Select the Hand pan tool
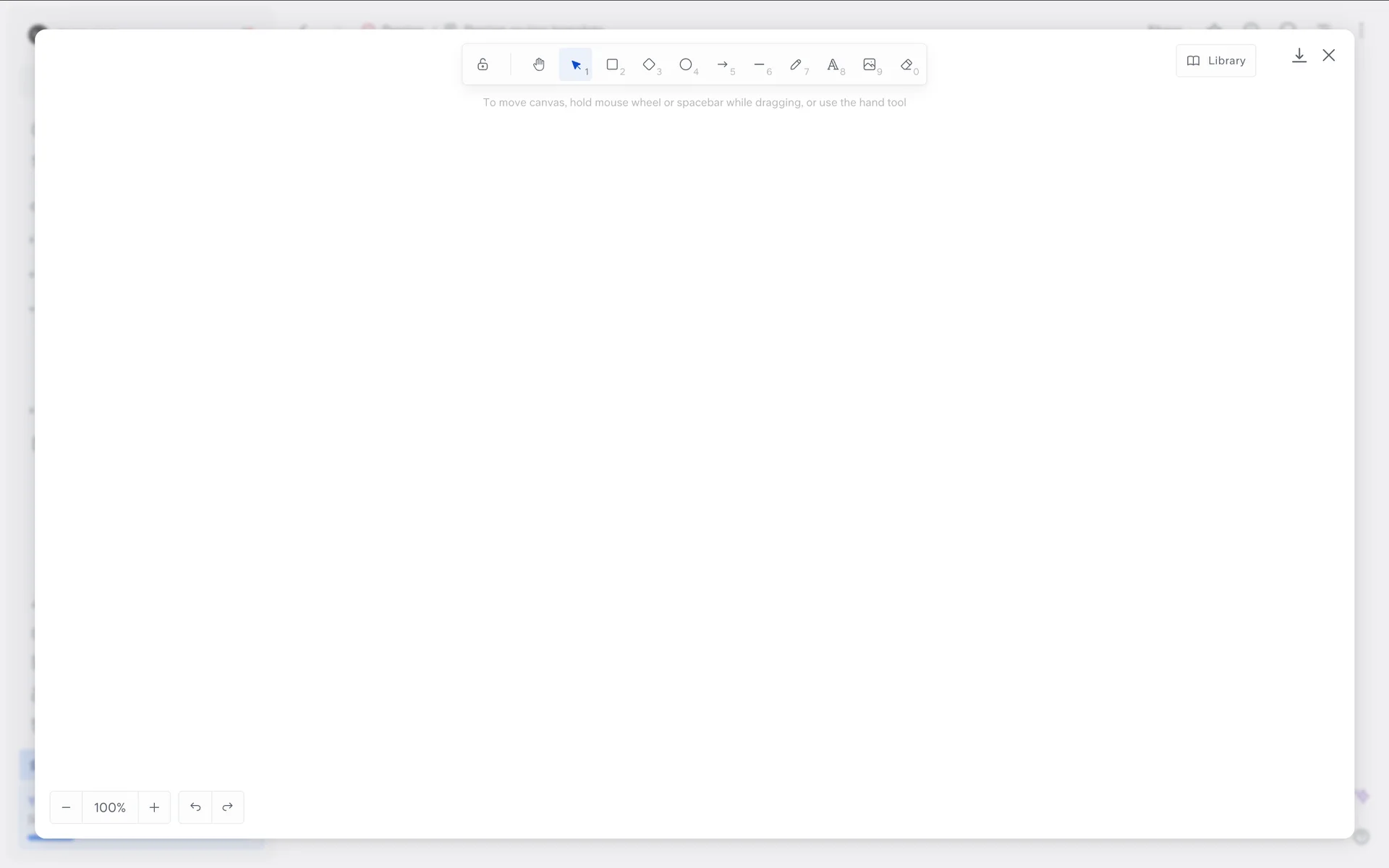Viewport: 1389px width, 868px height. (x=539, y=65)
